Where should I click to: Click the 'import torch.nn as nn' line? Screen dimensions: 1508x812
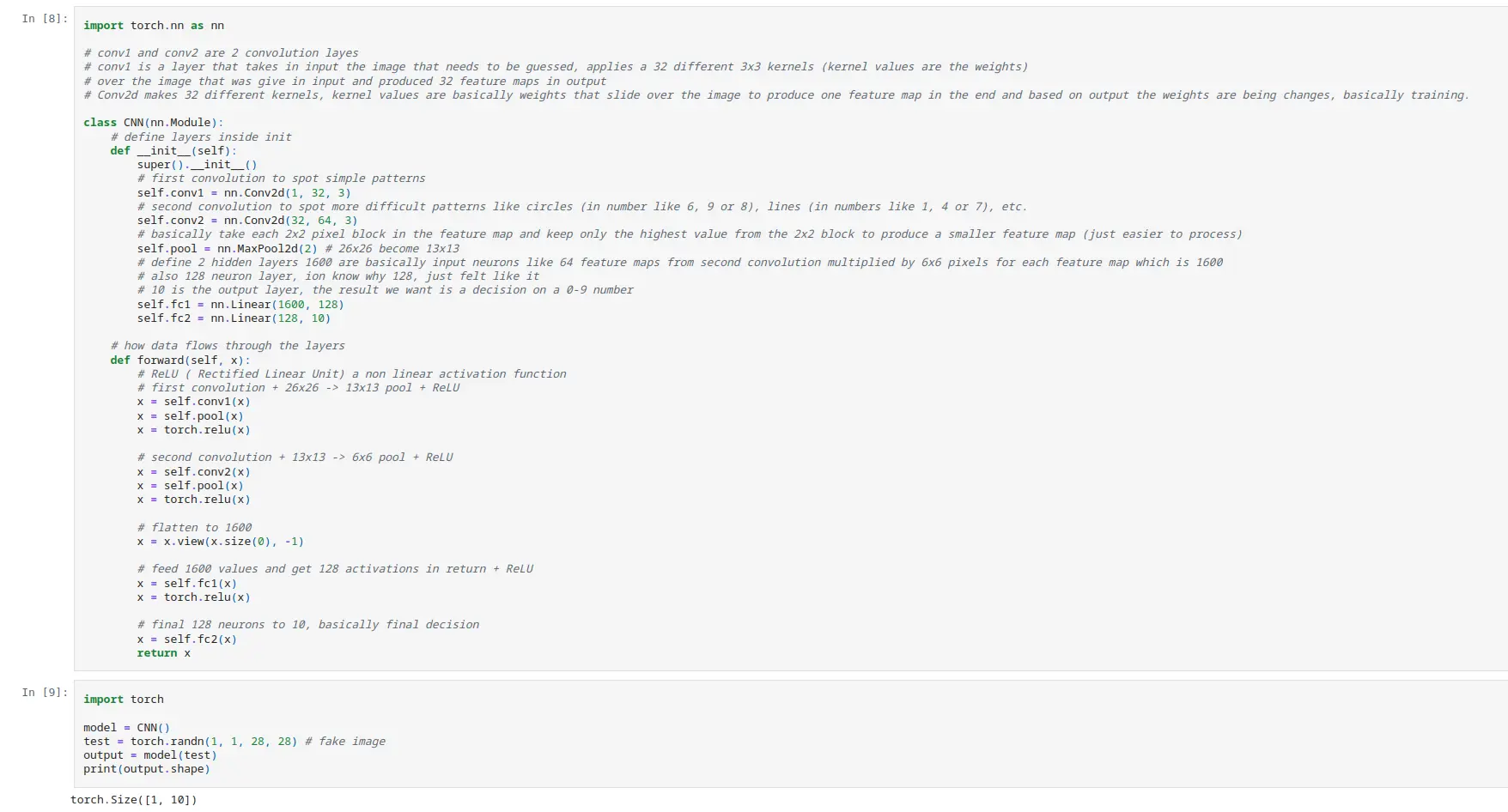pyautogui.click(x=154, y=26)
